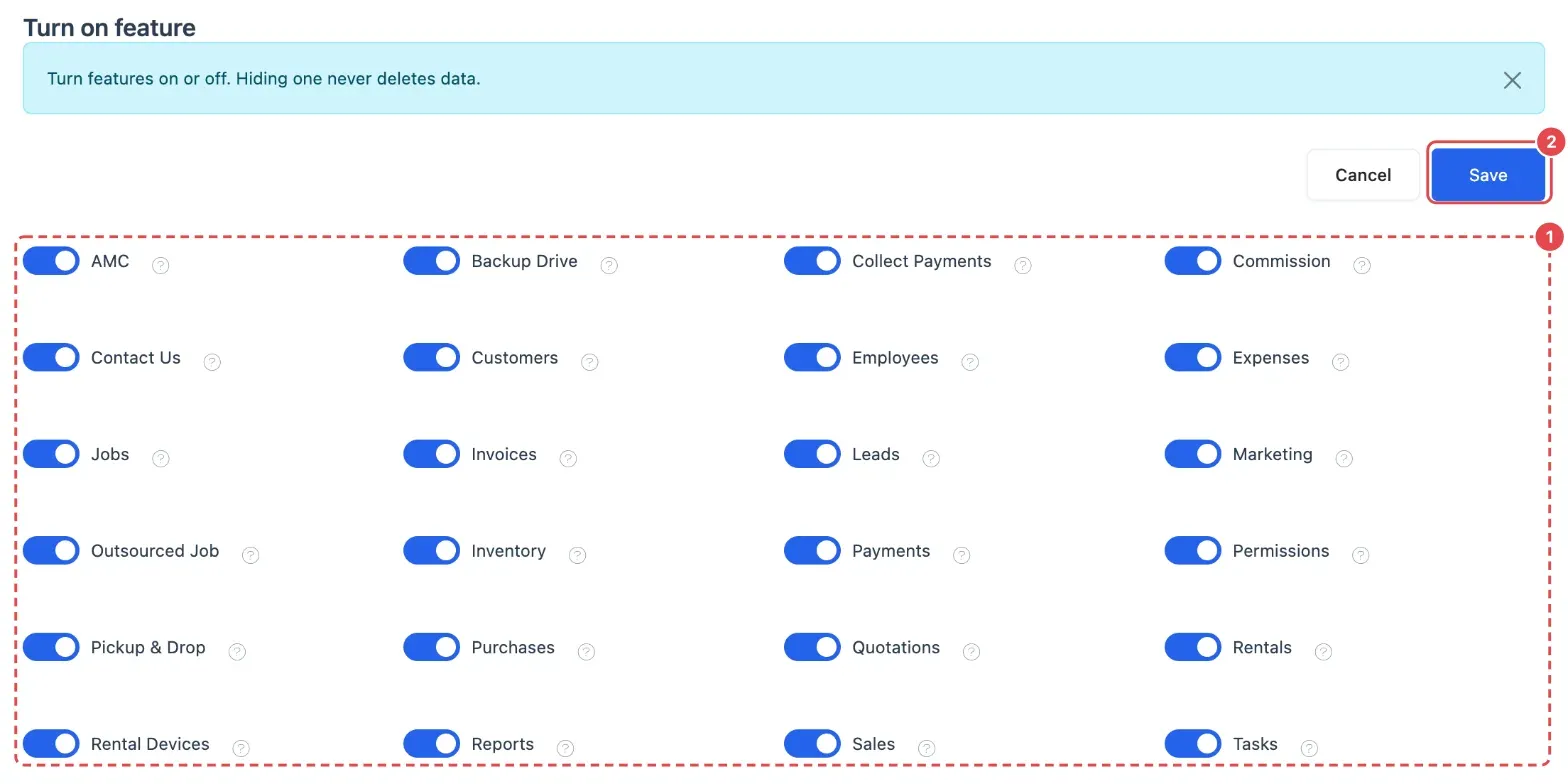Image resolution: width=1568 pixels, height=784 pixels.
Task: Toggle the Employees feature switch
Action: pos(812,357)
